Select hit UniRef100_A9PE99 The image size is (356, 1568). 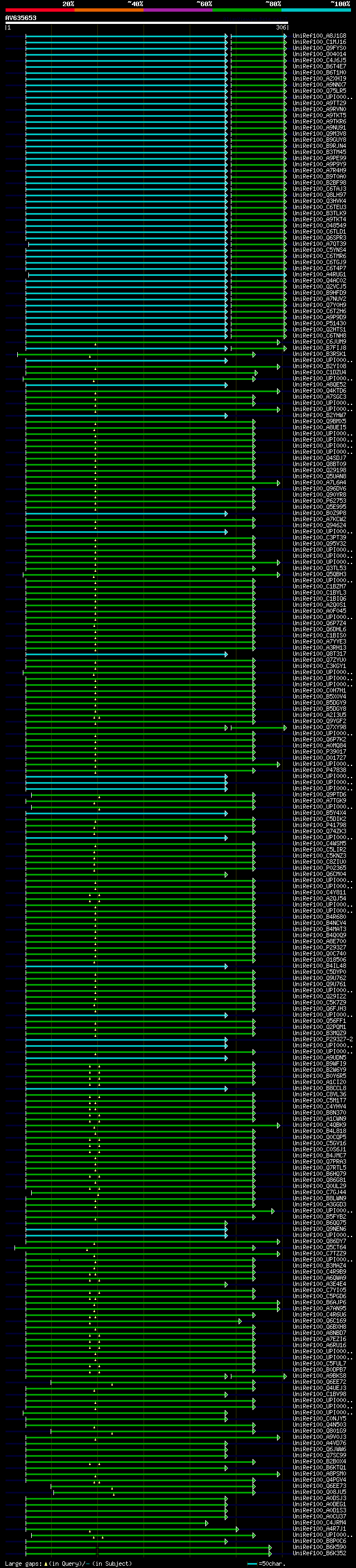click(319, 159)
